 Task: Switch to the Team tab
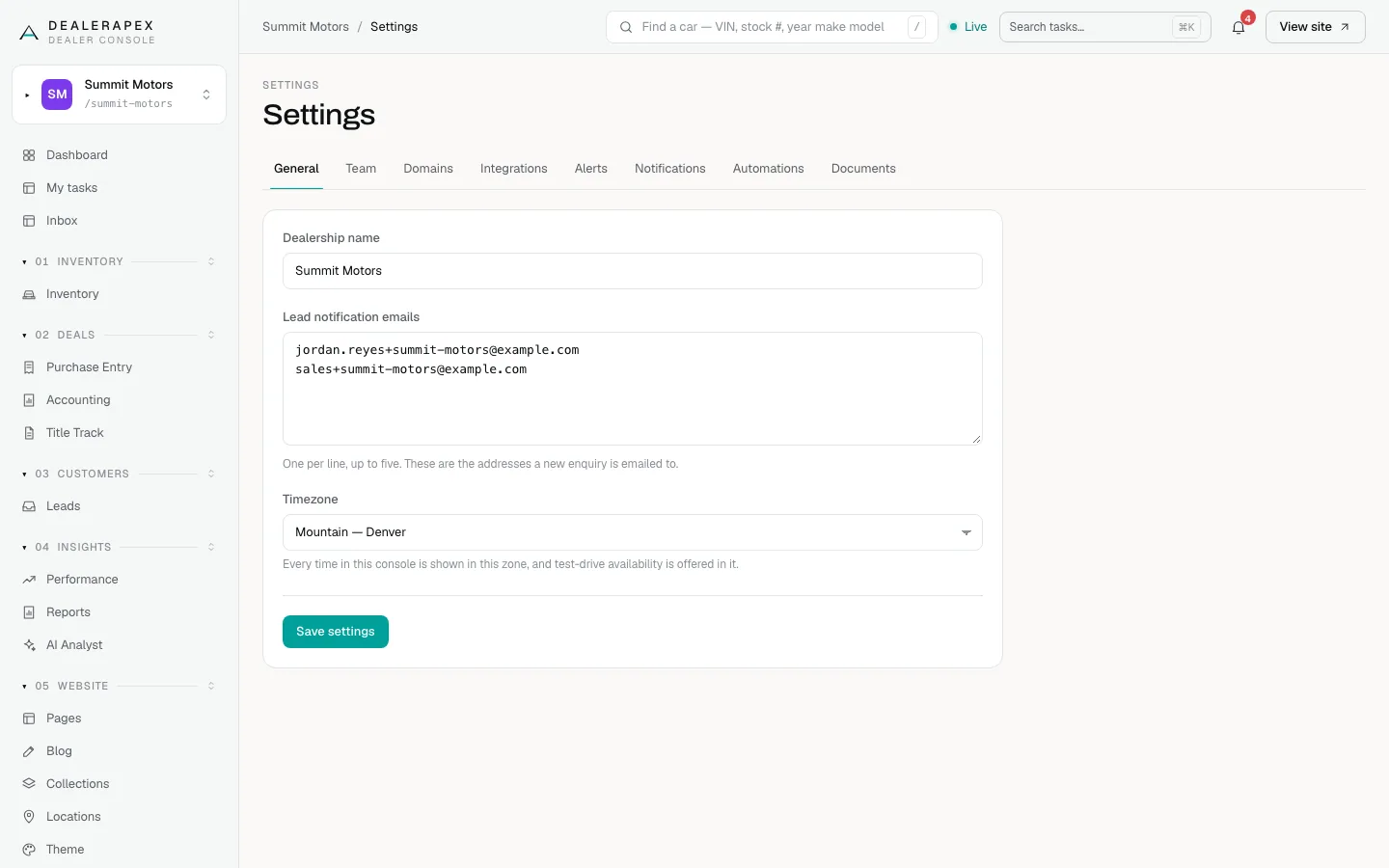(361, 169)
